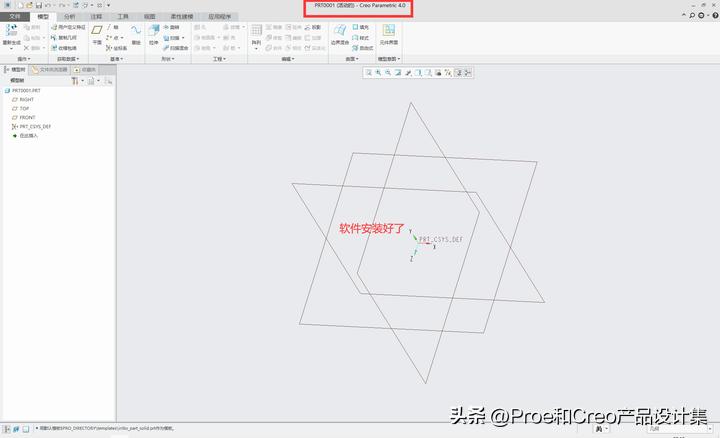Screen dimensions: 720x438
Task: Select the 平面 (Plane) datum tool
Action: coord(97,34)
